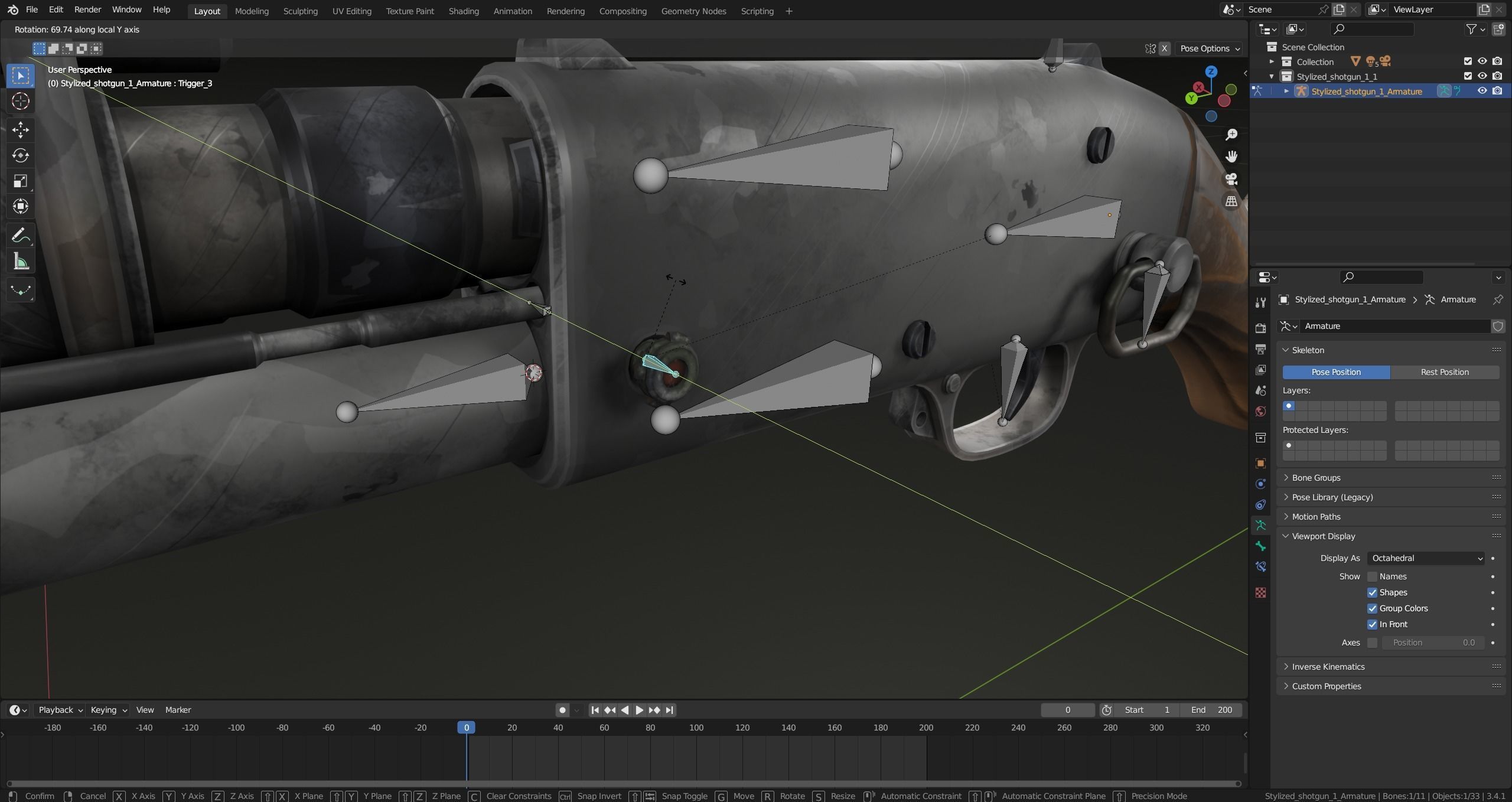Open the View Layer properties tab
1512x802 pixels.
(1260, 370)
